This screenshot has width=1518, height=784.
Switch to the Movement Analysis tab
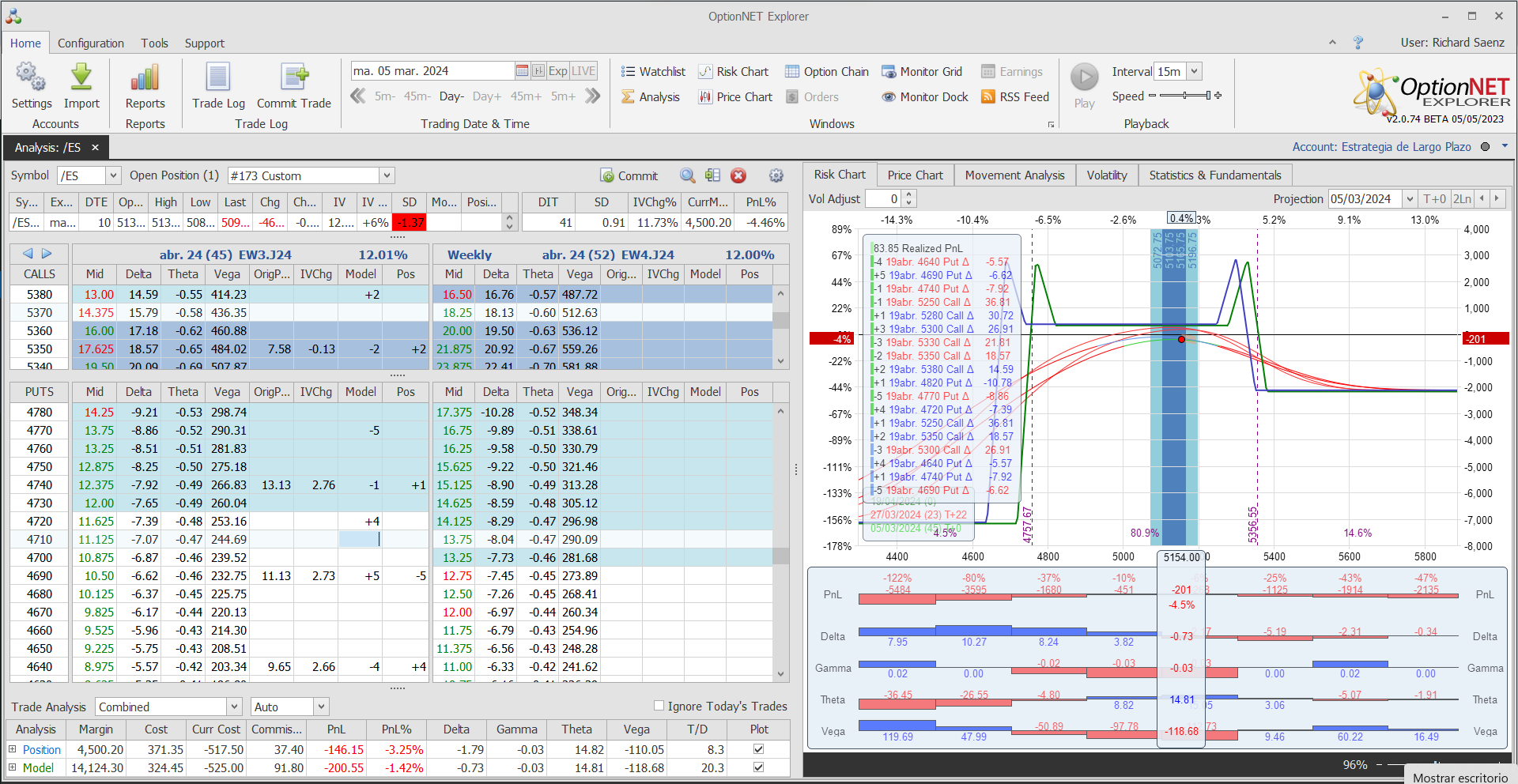[1014, 175]
